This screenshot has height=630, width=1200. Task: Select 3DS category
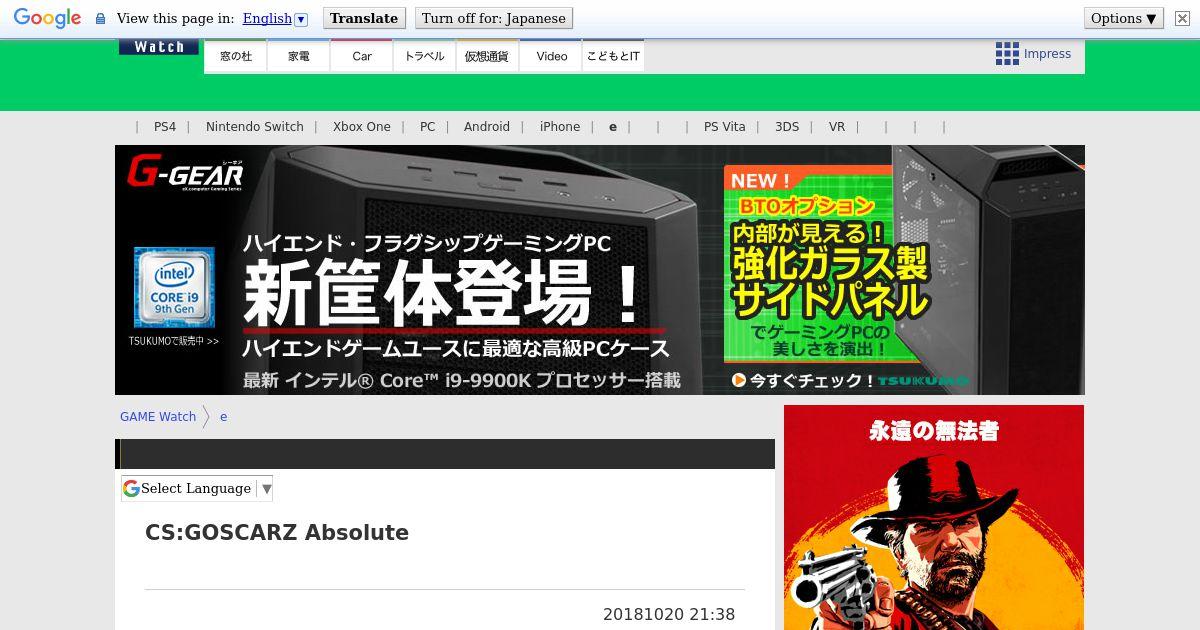[x=787, y=127]
